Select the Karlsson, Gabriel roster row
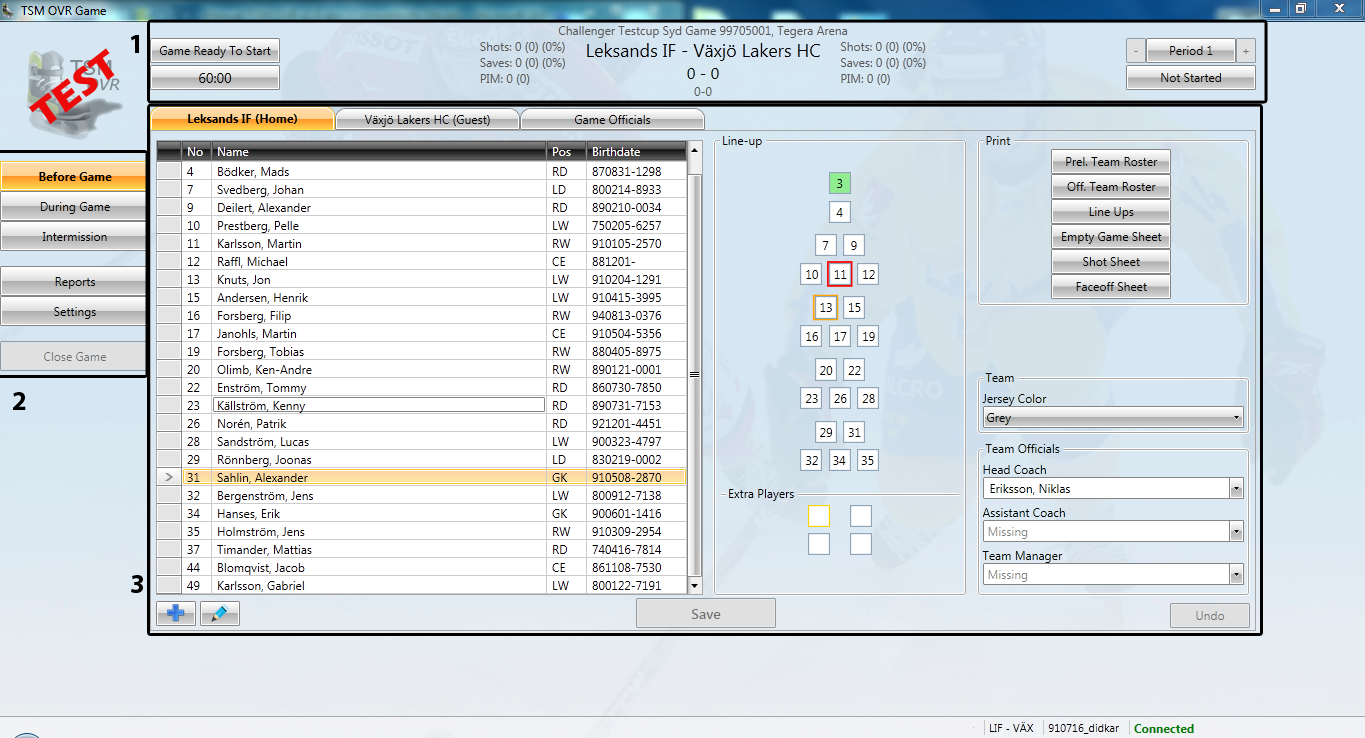This screenshot has height=738, width=1365. point(422,586)
